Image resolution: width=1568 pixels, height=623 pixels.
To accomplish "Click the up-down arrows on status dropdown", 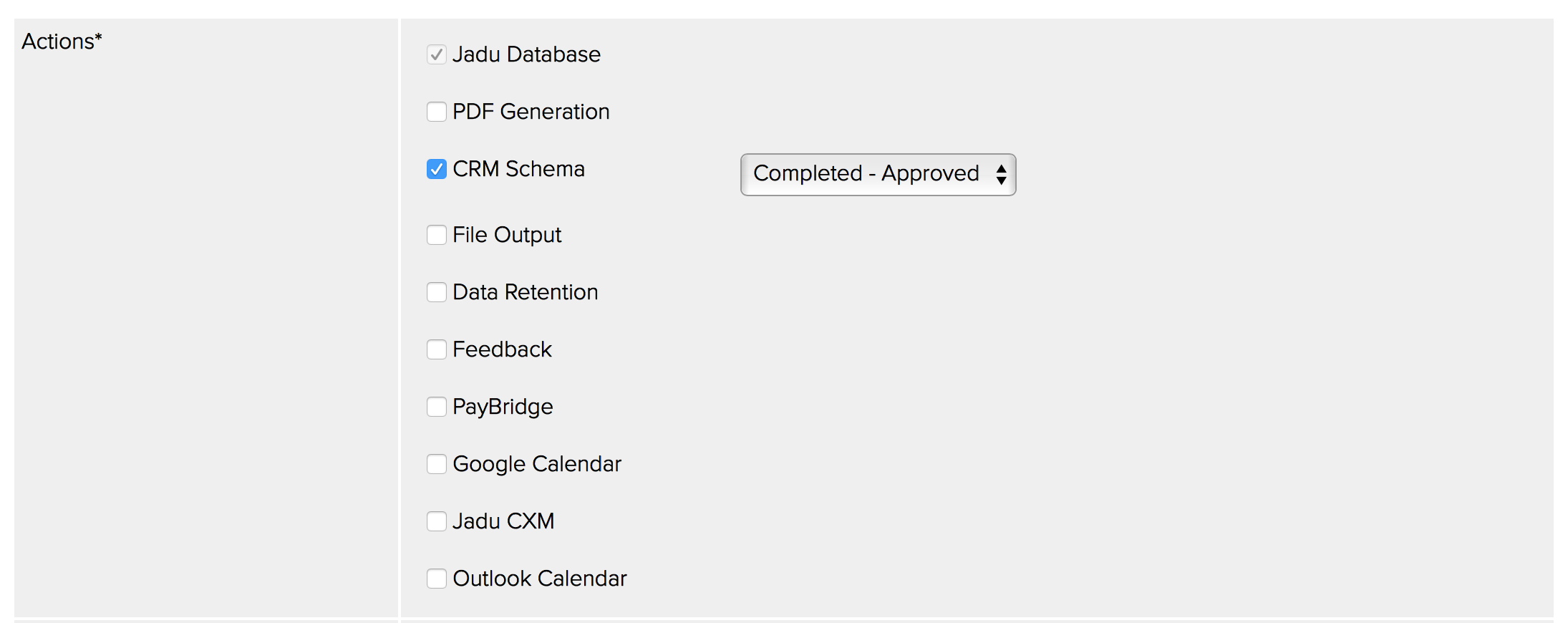I will (x=1001, y=174).
